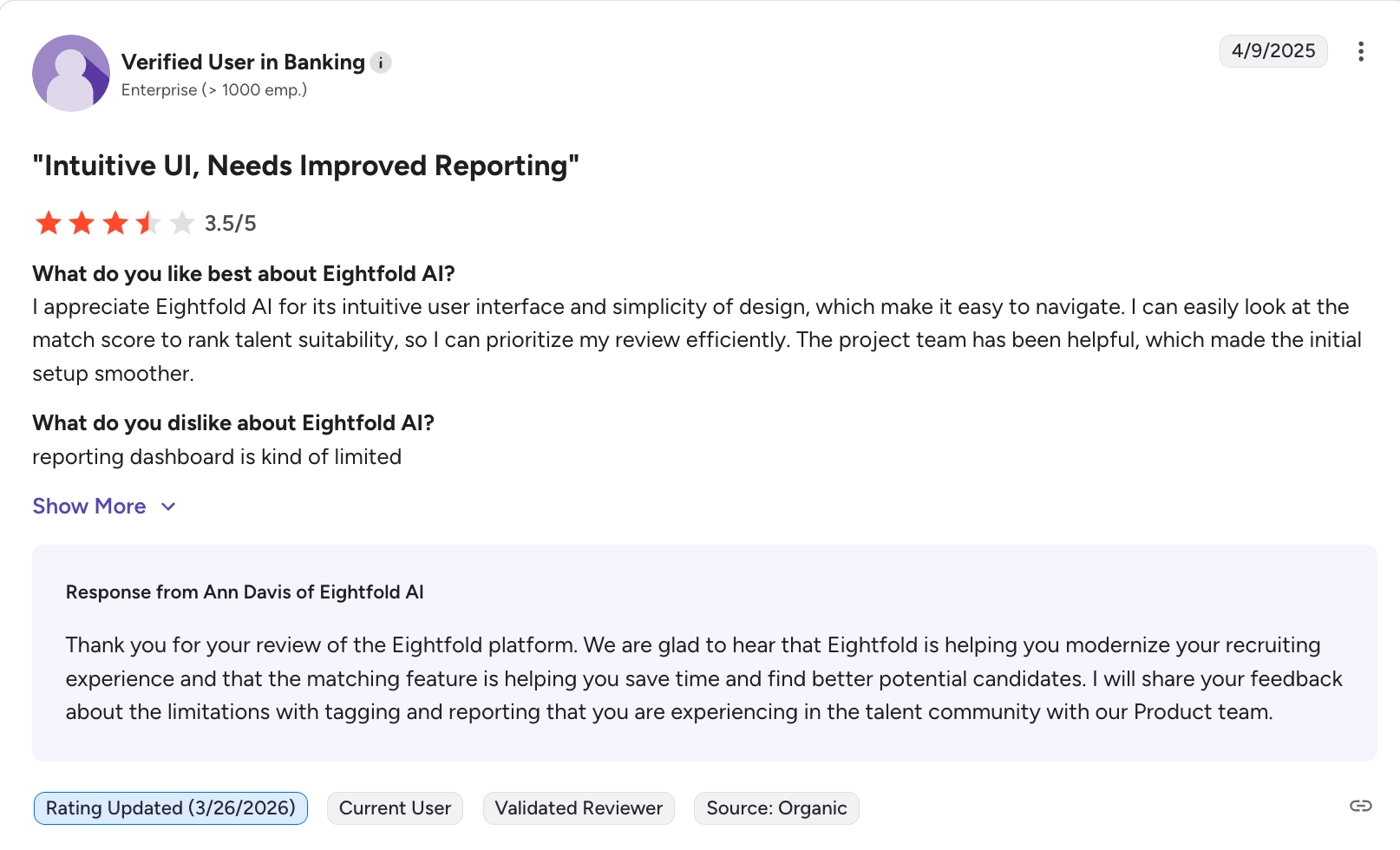Click the empty fifth rating star
Viewport: 1400px width, 850px height.
click(181, 223)
